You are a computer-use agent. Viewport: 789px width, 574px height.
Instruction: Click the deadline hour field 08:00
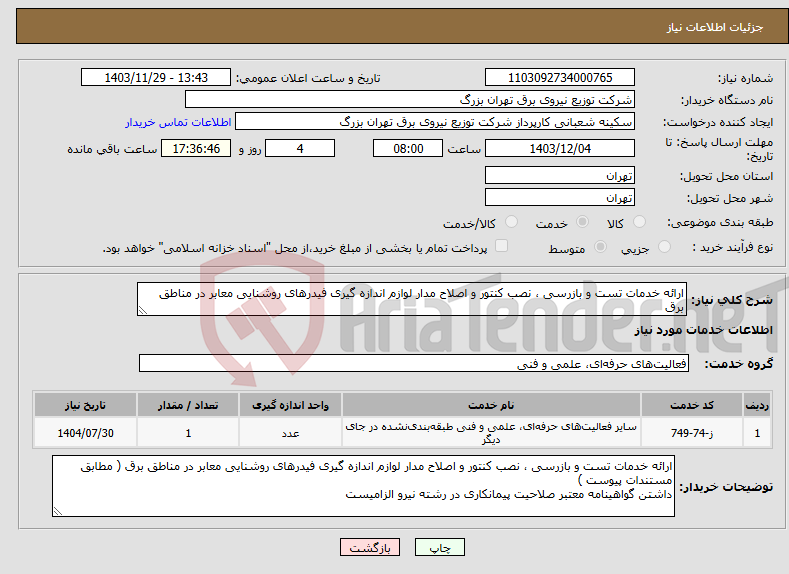[x=408, y=148]
